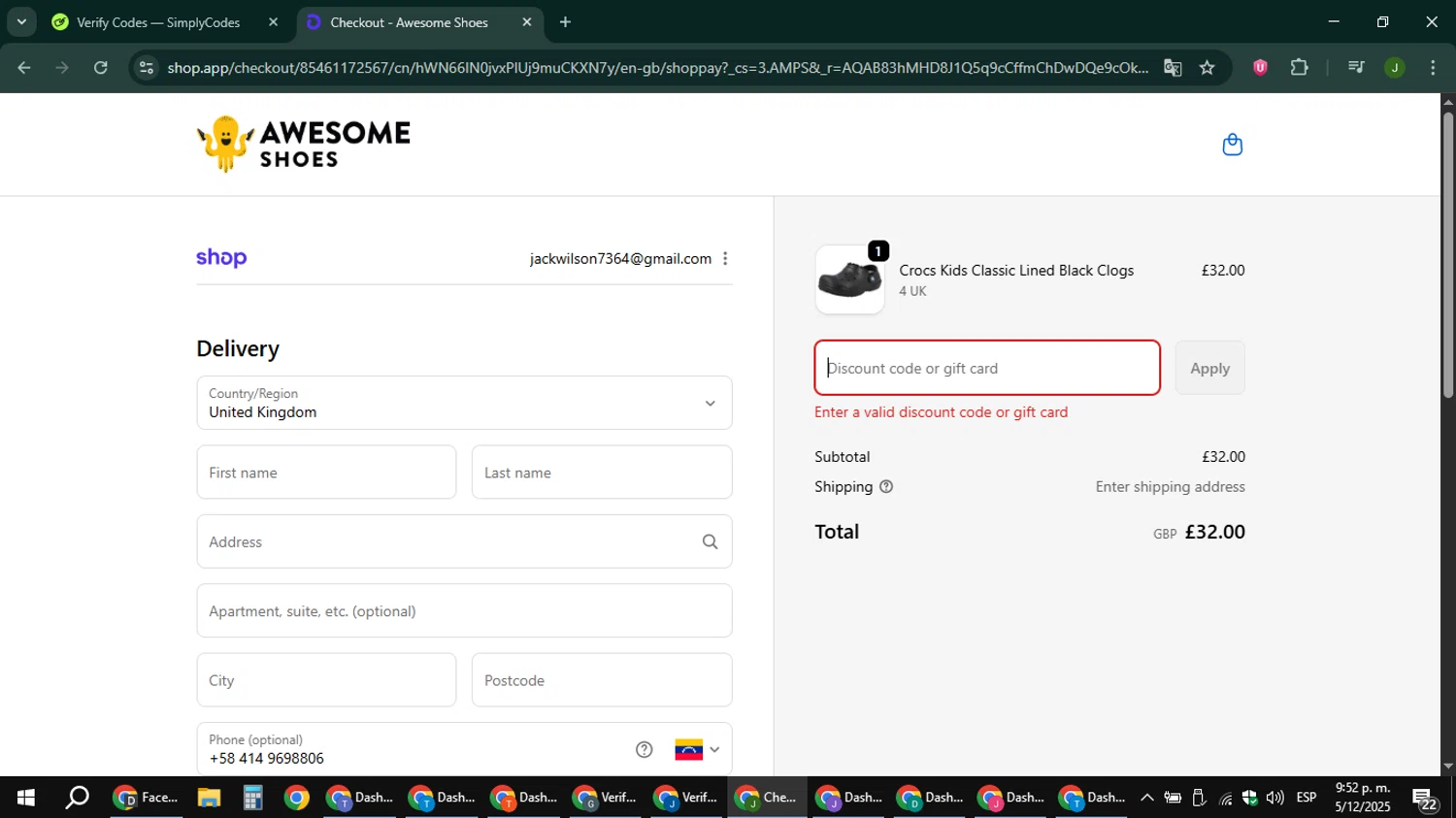Close the Verify Codes tab
Image resolution: width=1456 pixels, height=818 pixels.
coord(273,21)
